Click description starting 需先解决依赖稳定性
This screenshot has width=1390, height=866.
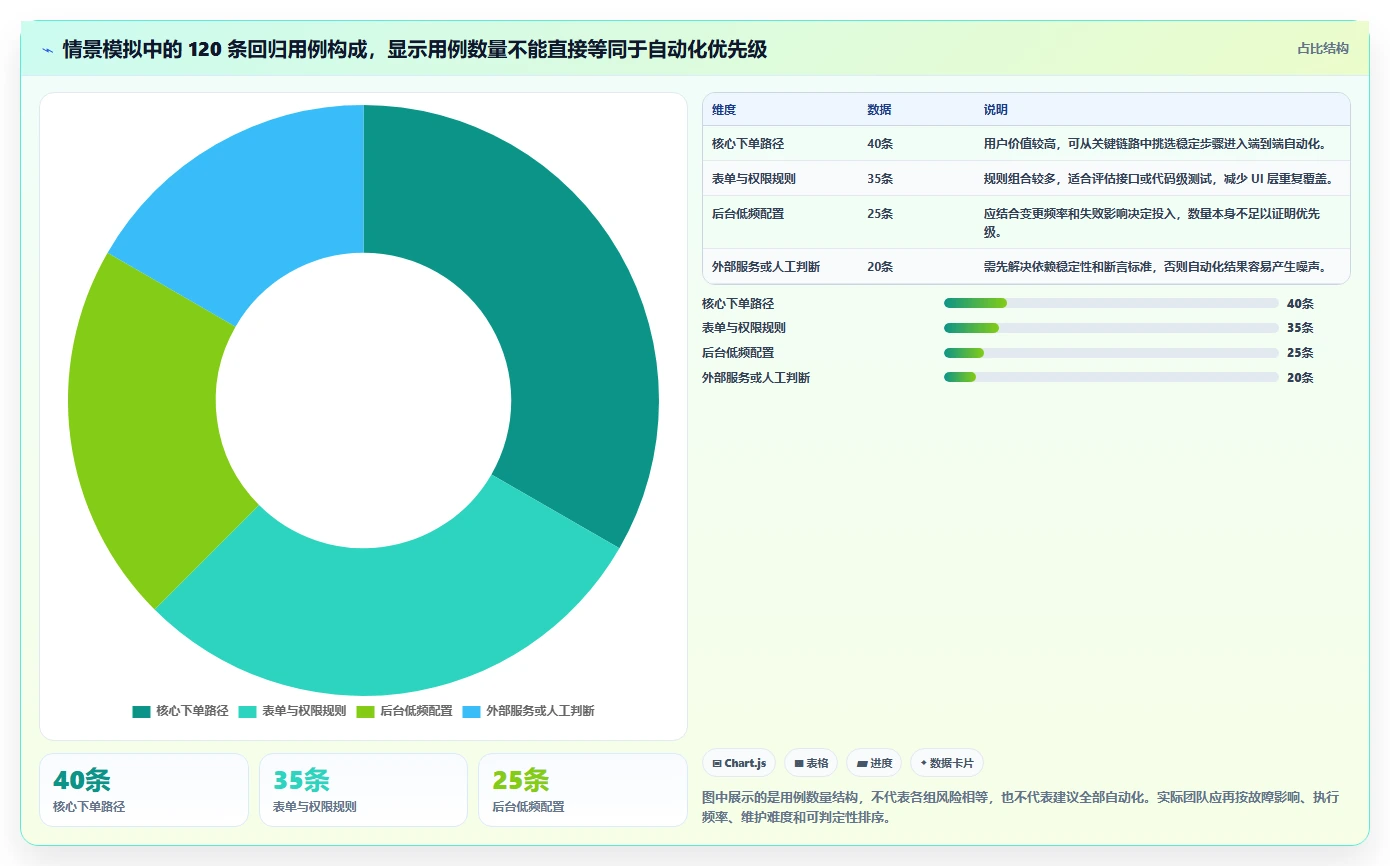[x=1155, y=266]
